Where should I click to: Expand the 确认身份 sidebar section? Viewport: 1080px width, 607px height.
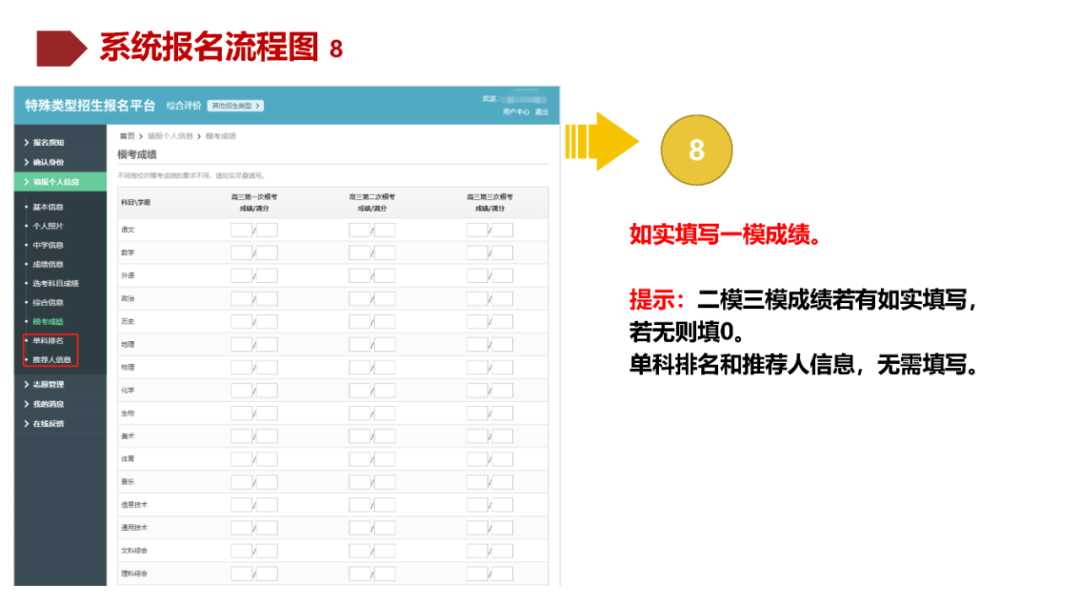coord(48,163)
